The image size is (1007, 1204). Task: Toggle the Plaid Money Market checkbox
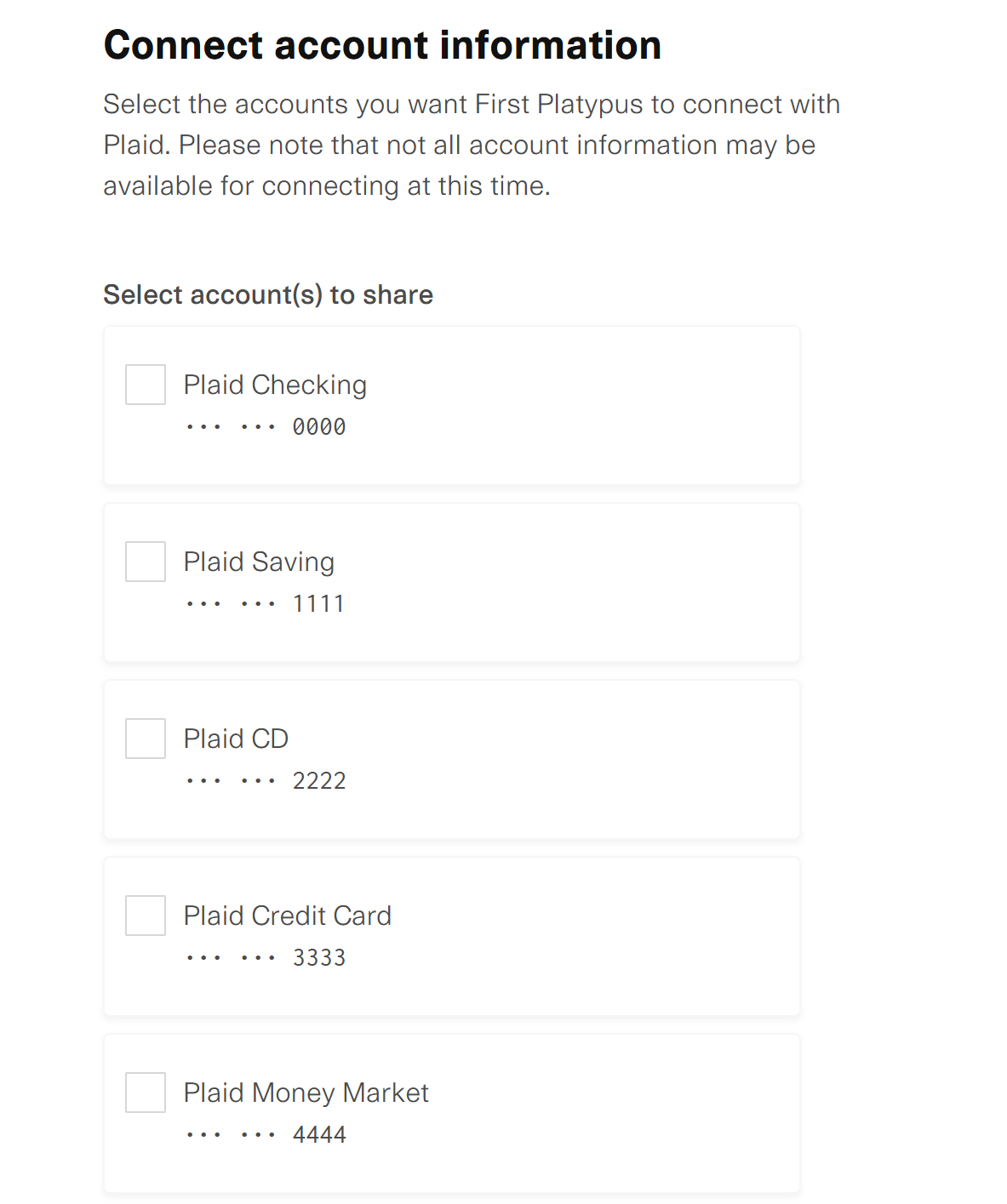146,1093
